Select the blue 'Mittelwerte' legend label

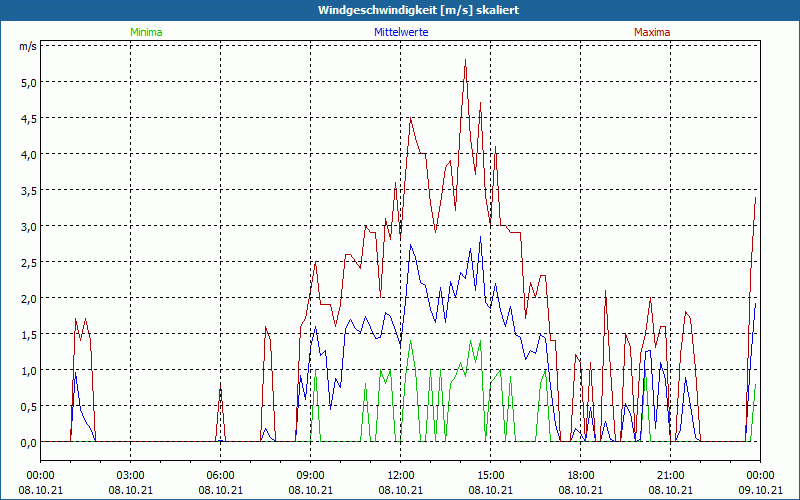[x=401, y=32]
